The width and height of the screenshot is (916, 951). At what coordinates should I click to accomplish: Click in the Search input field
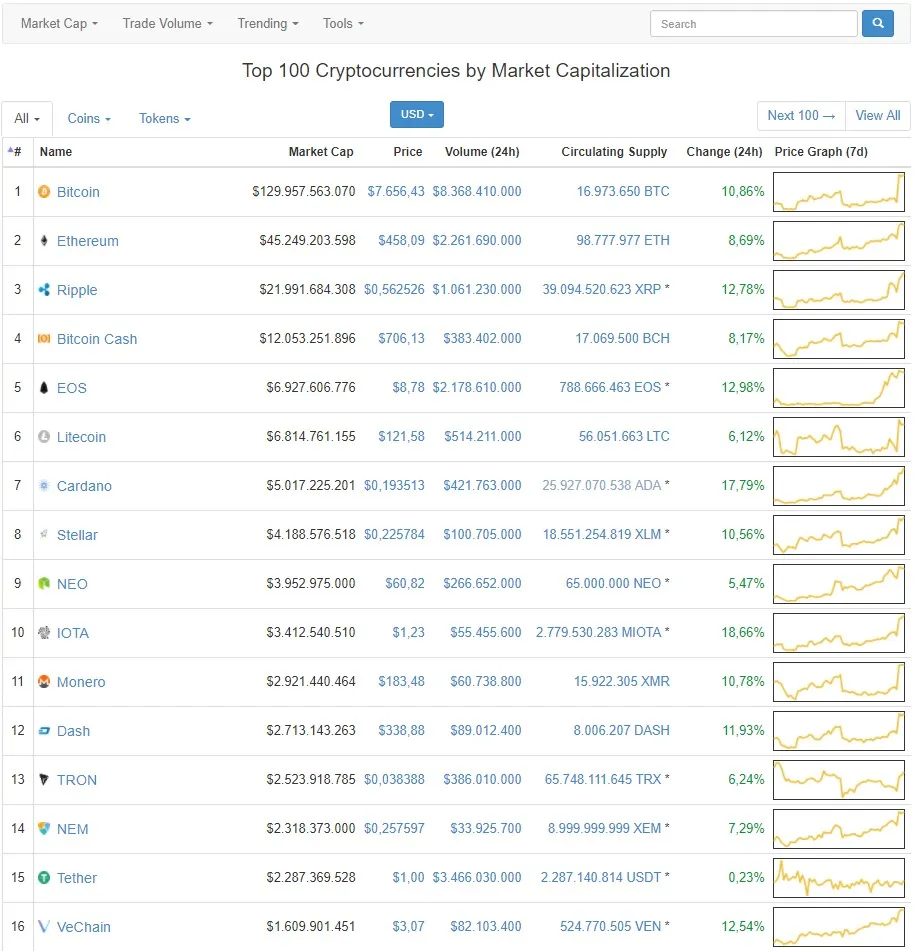(753, 24)
